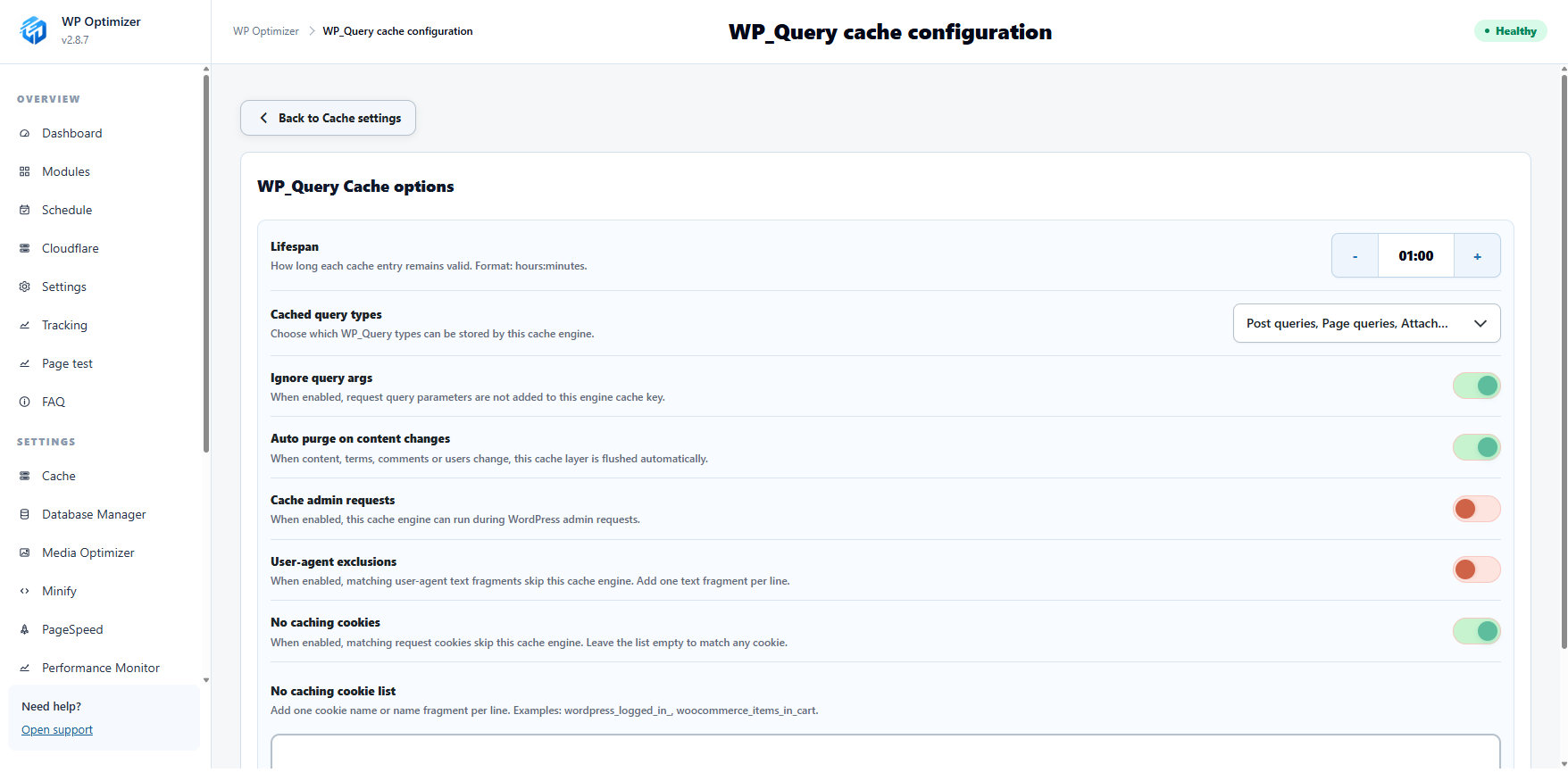
Task: Click the Media Optimizer image icon
Action: (x=25, y=553)
